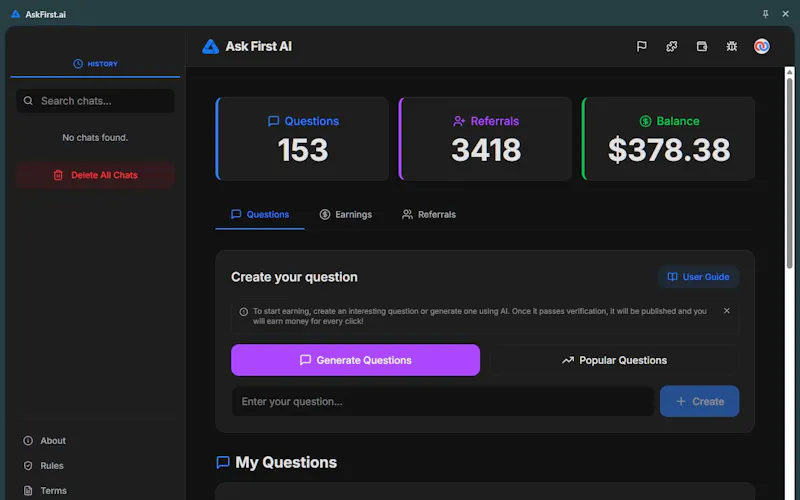Switch to the Questions tab
Viewport: 800px width, 500px height.
pos(260,214)
